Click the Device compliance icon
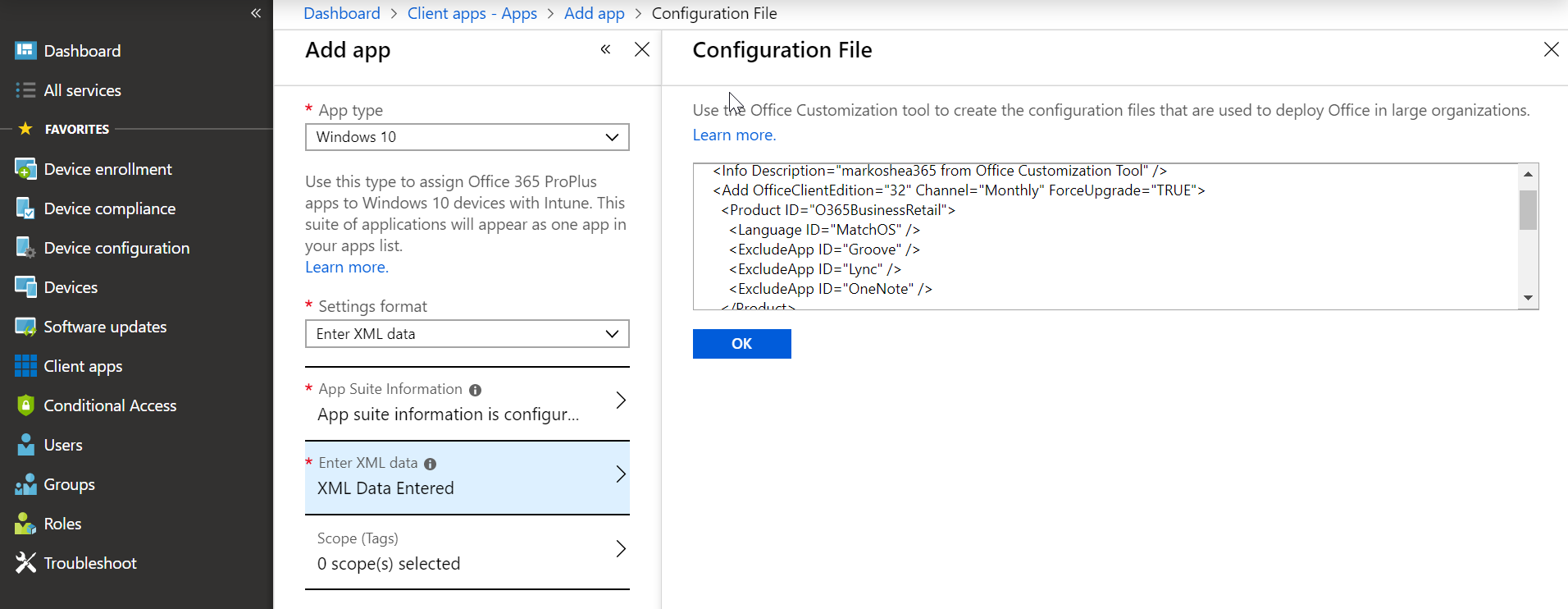 click(x=25, y=208)
